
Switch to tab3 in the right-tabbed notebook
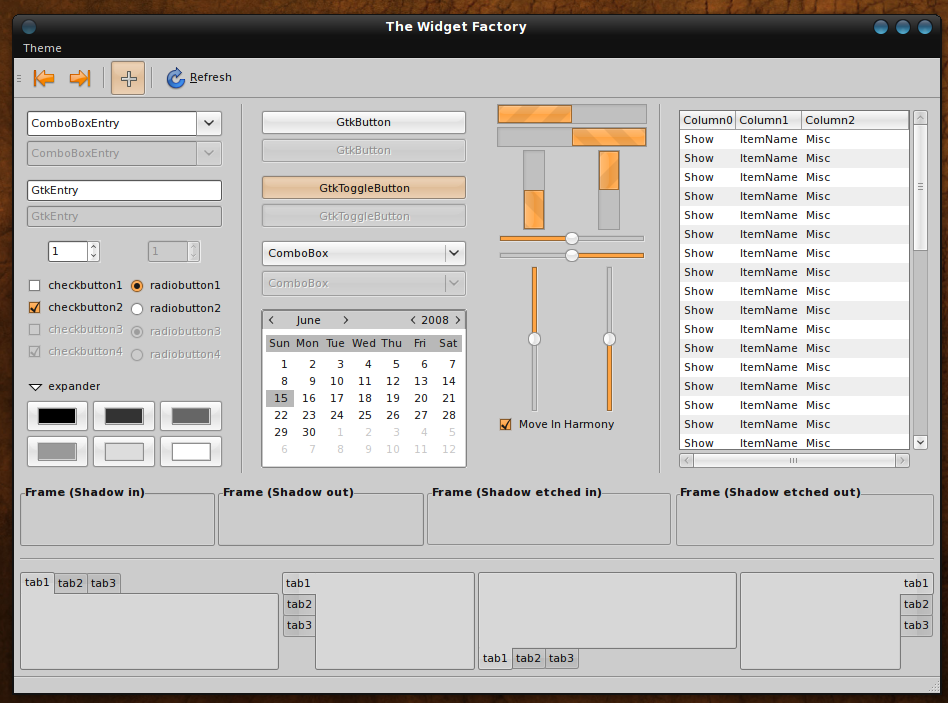pyautogui.click(x=916, y=626)
